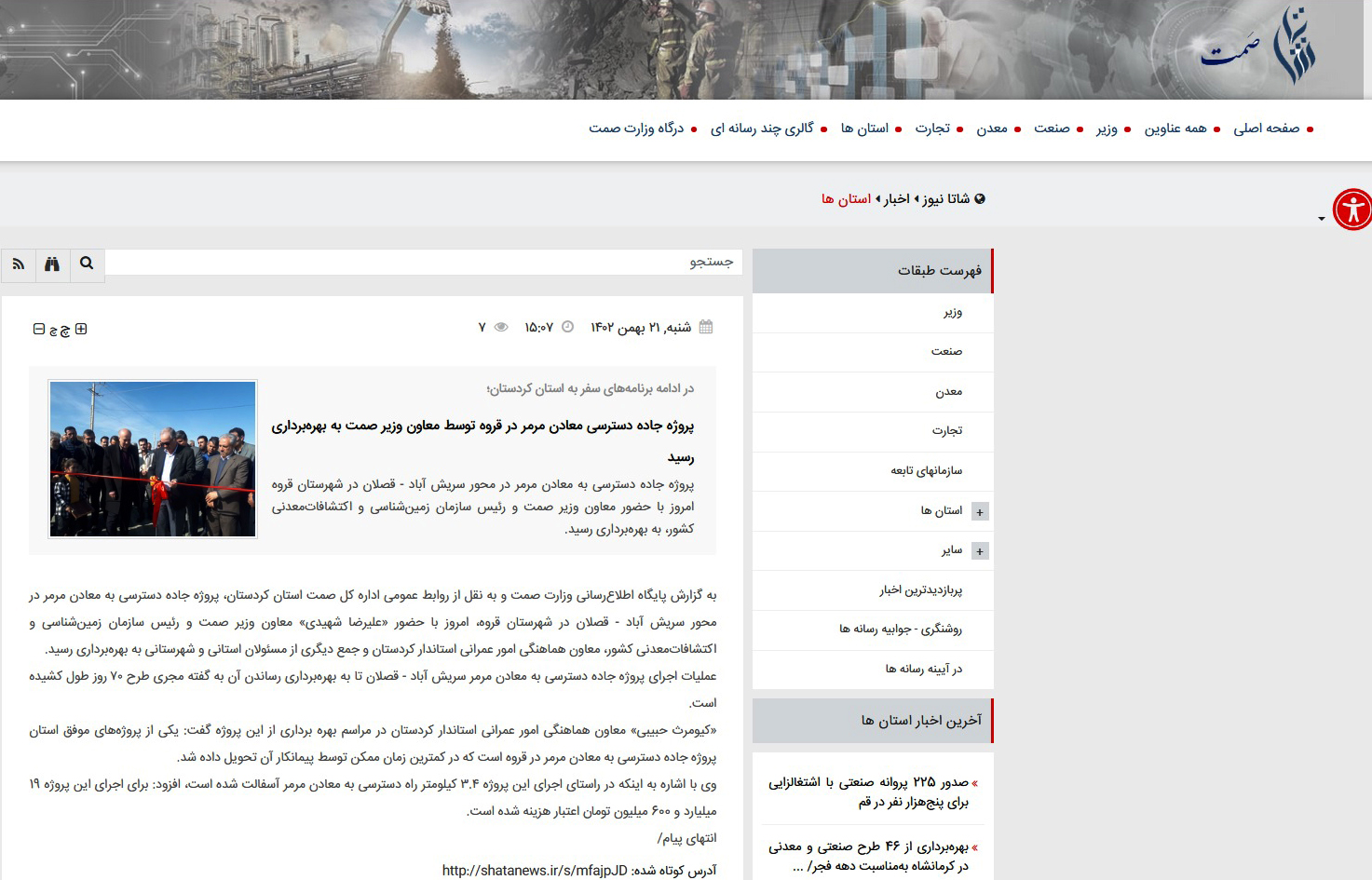This screenshot has width=1372, height=880.
Task: Select گالری چند رسانه ای menu item
Action: [x=762, y=129]
